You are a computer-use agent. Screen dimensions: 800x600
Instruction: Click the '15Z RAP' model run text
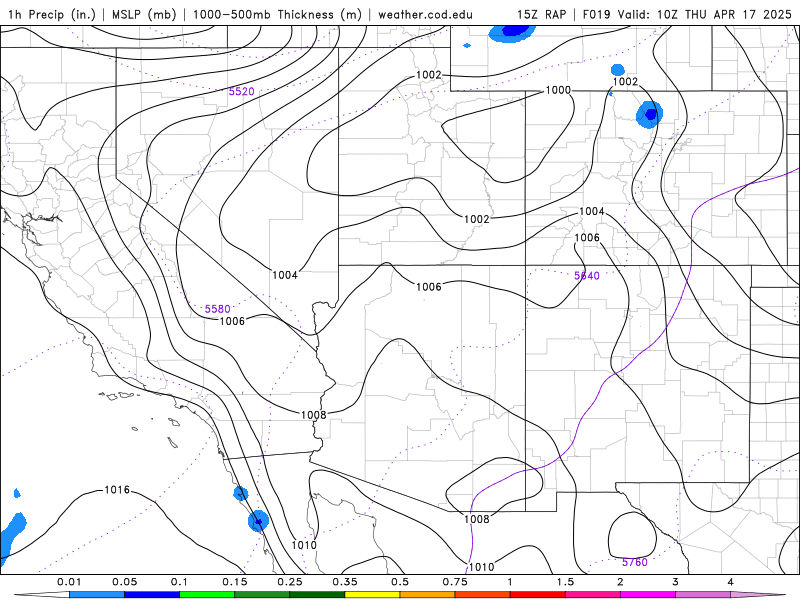coord(541,14)
